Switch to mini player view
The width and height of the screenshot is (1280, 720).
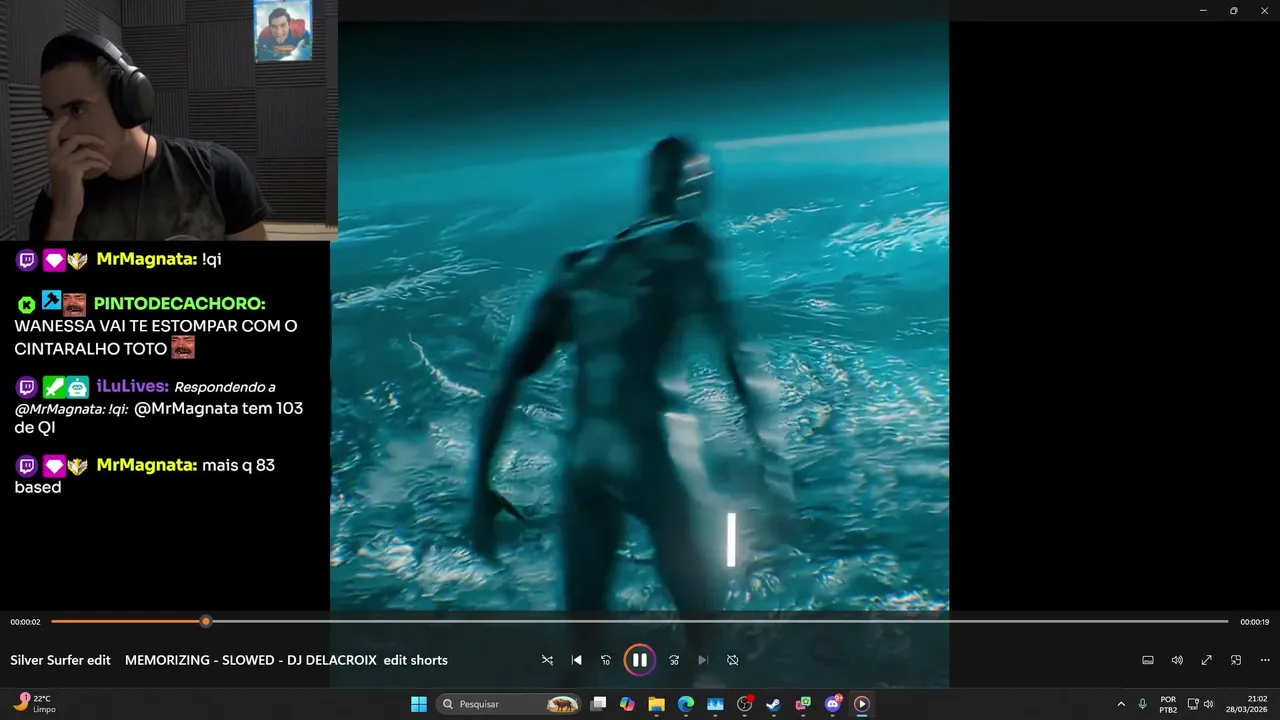(1236, 660)
